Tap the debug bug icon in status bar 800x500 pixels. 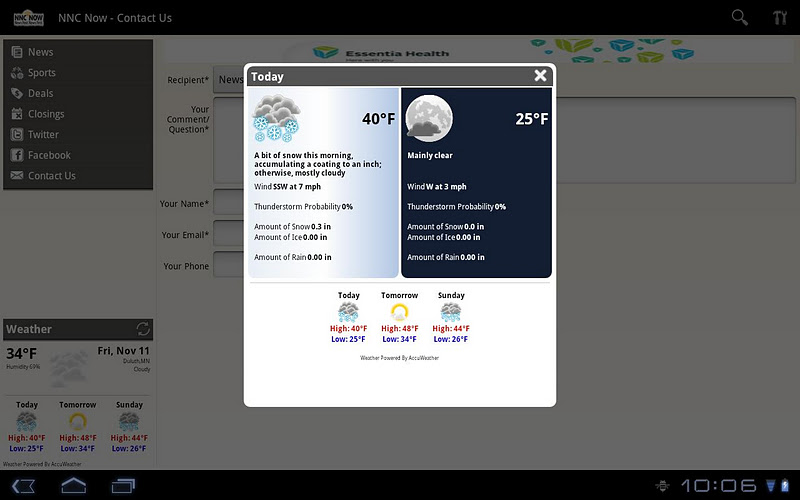click(662, 485)
